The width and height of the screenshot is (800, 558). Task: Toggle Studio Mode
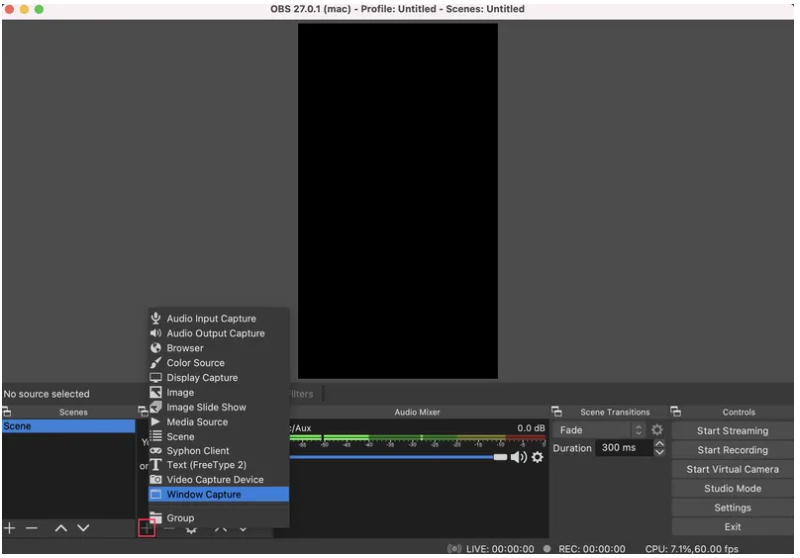coord(732,489)
